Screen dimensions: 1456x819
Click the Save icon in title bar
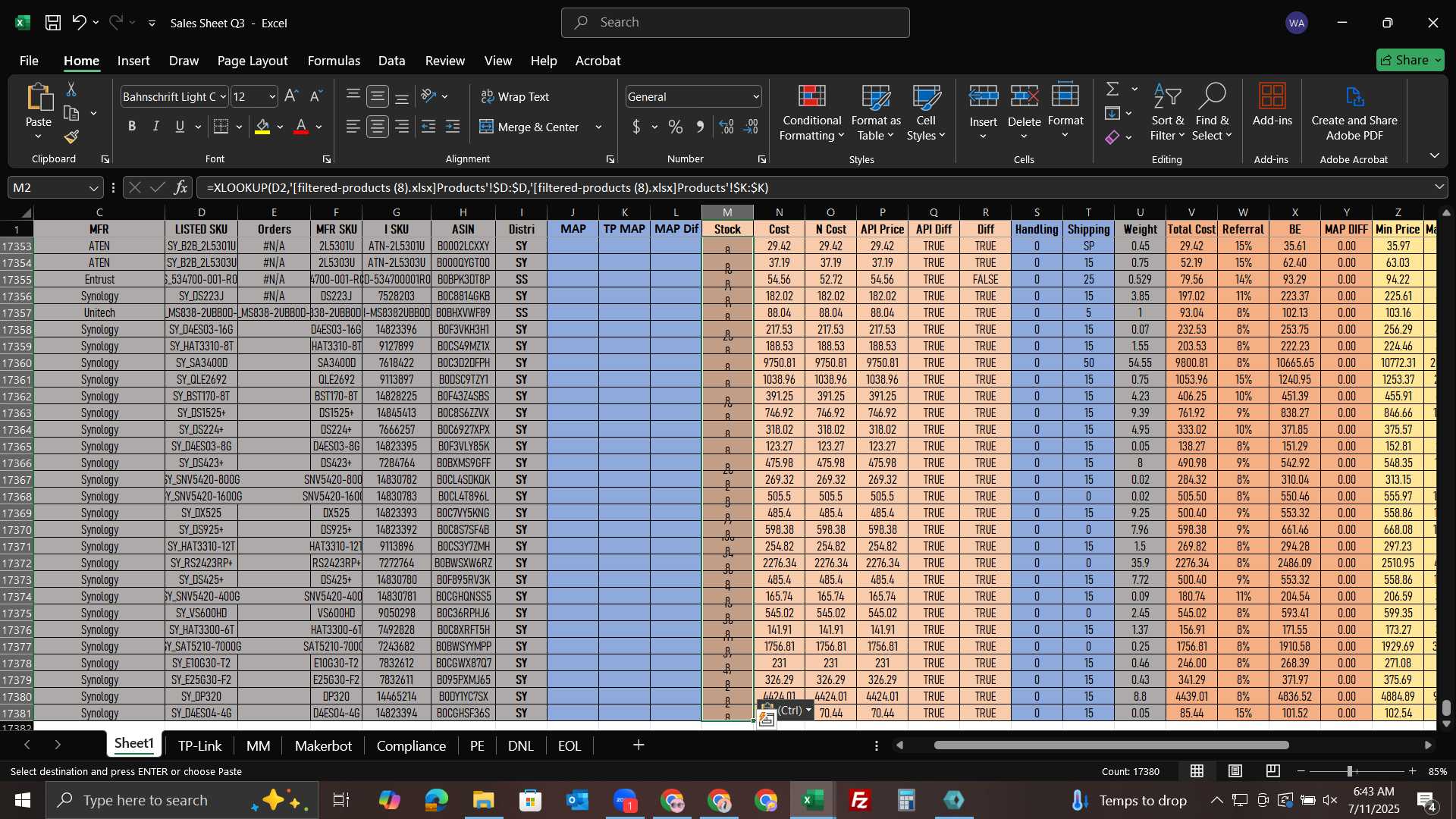pos(52,23)
